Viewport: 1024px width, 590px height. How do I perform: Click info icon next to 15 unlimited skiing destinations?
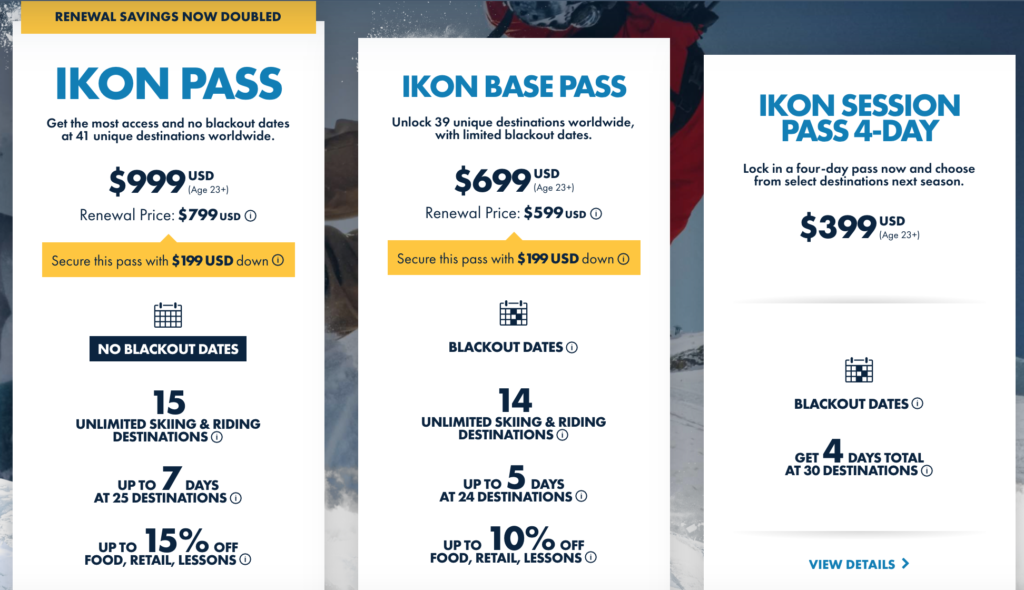pos(216,438)
